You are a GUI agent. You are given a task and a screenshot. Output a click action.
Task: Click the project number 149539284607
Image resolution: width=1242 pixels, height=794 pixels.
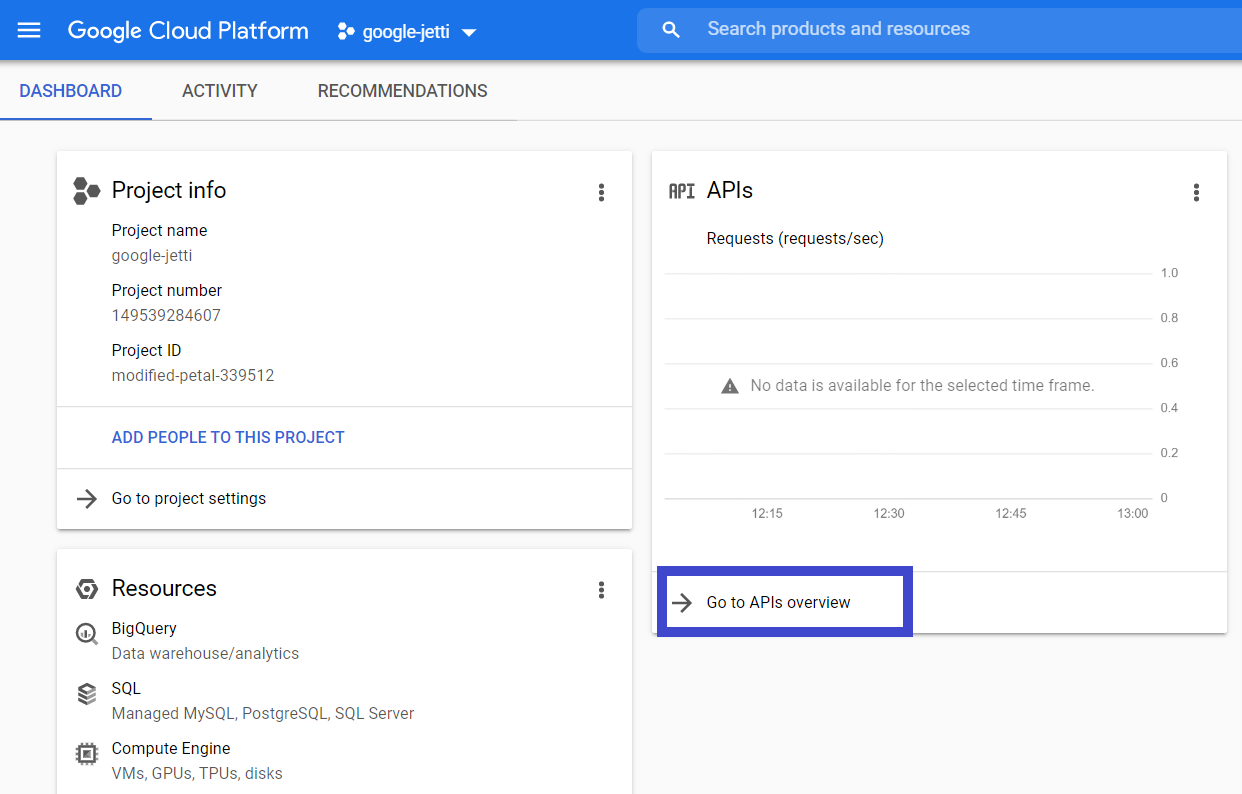click(166, 315)
